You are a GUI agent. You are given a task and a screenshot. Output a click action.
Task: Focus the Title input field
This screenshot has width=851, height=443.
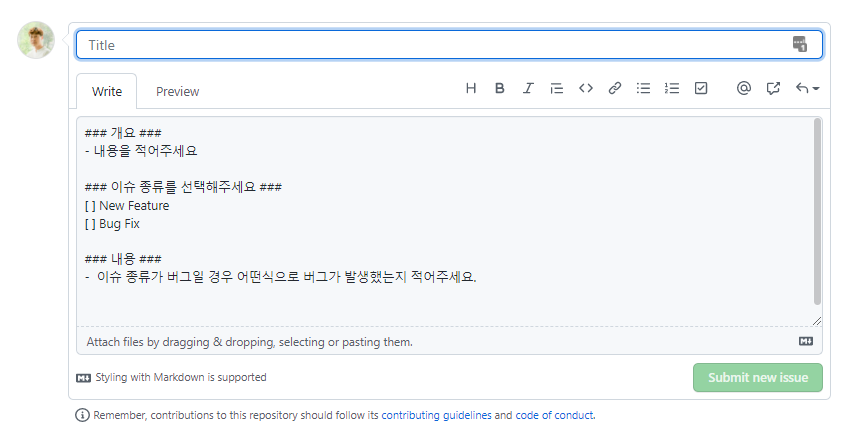pos(435,45)
